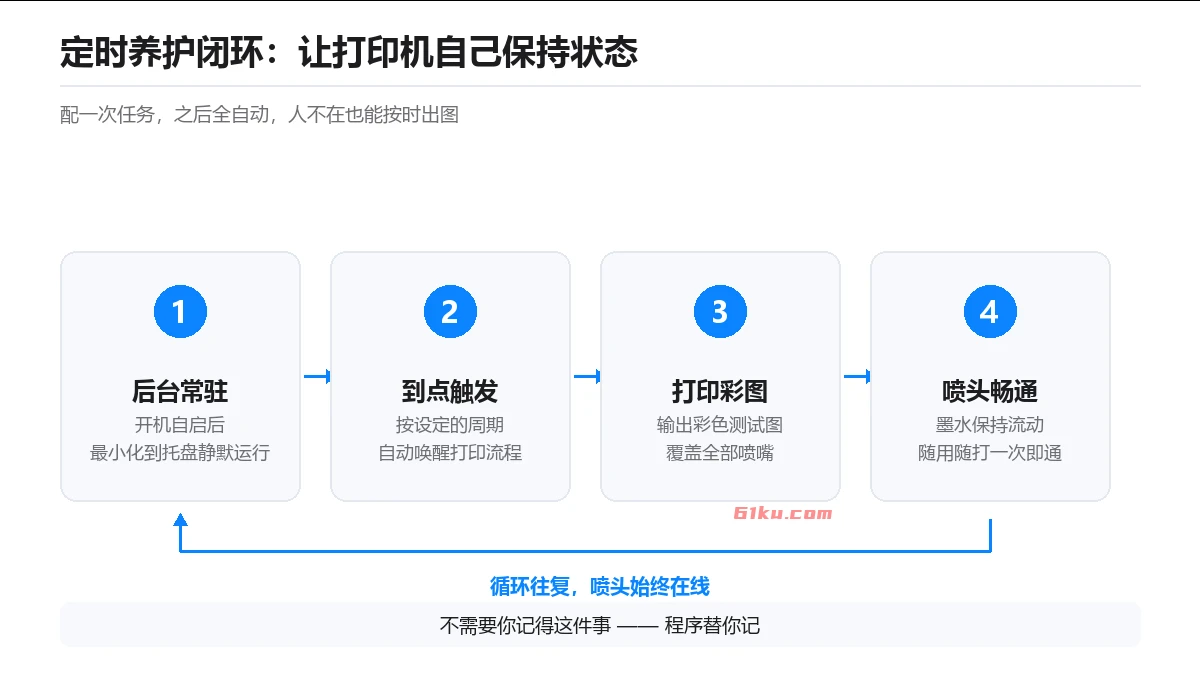Click the subtitle starting with 配一次任务
The width and height of the screenshot is (1200, 676).
(x=260, y=114)
